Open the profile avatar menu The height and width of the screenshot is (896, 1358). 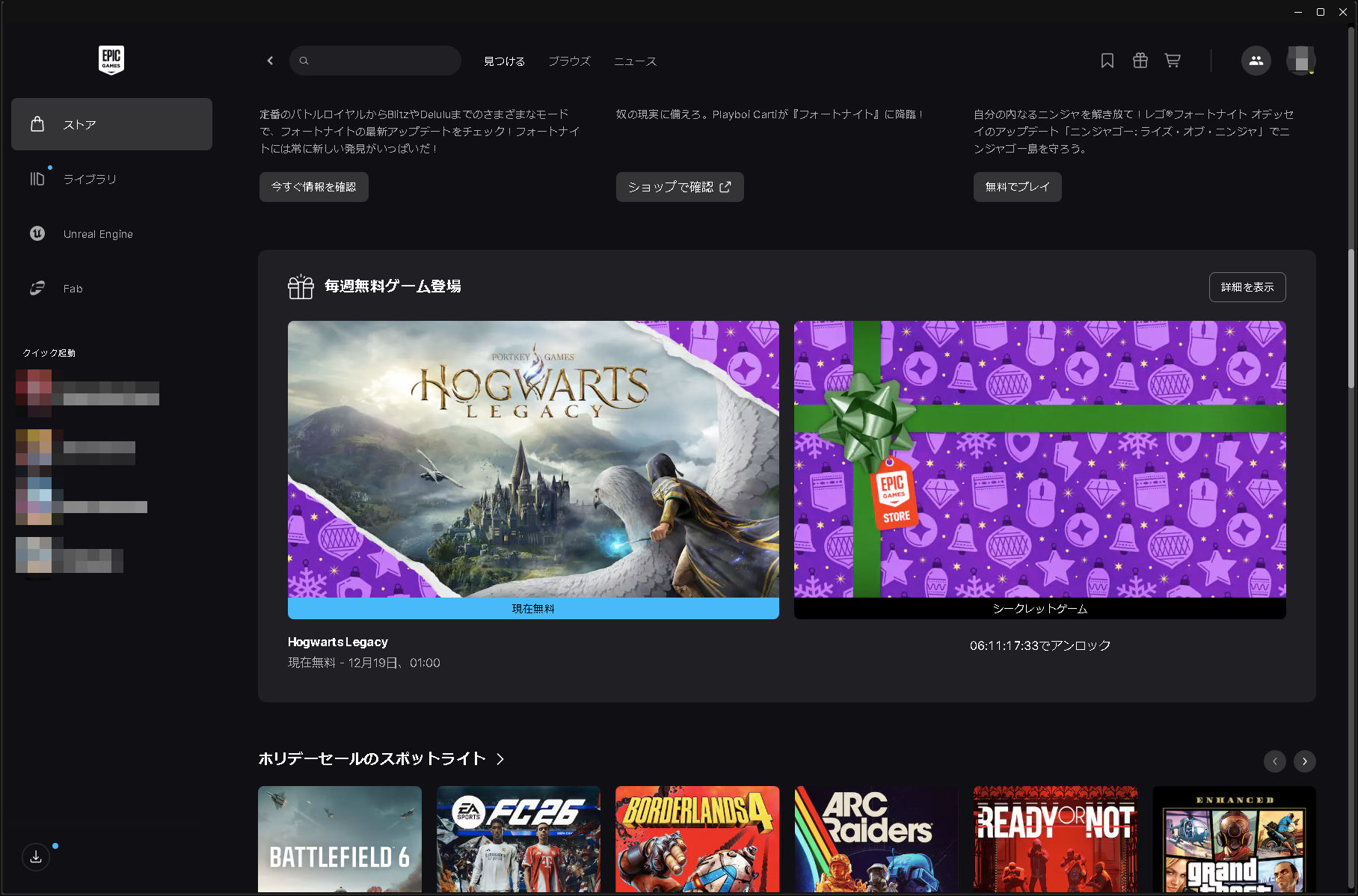(1301, 60)
